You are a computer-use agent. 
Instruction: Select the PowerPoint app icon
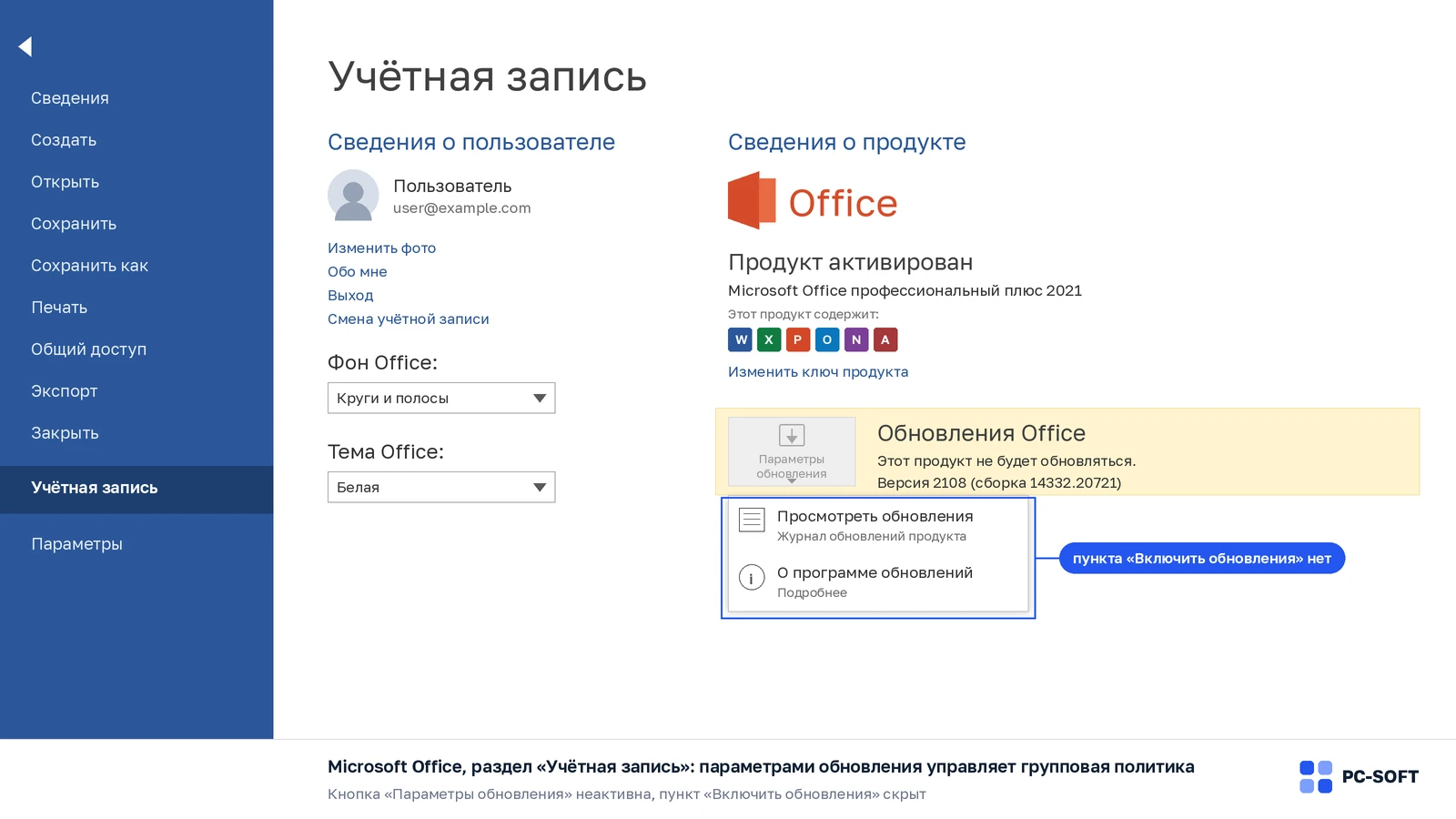coord(798,339)
